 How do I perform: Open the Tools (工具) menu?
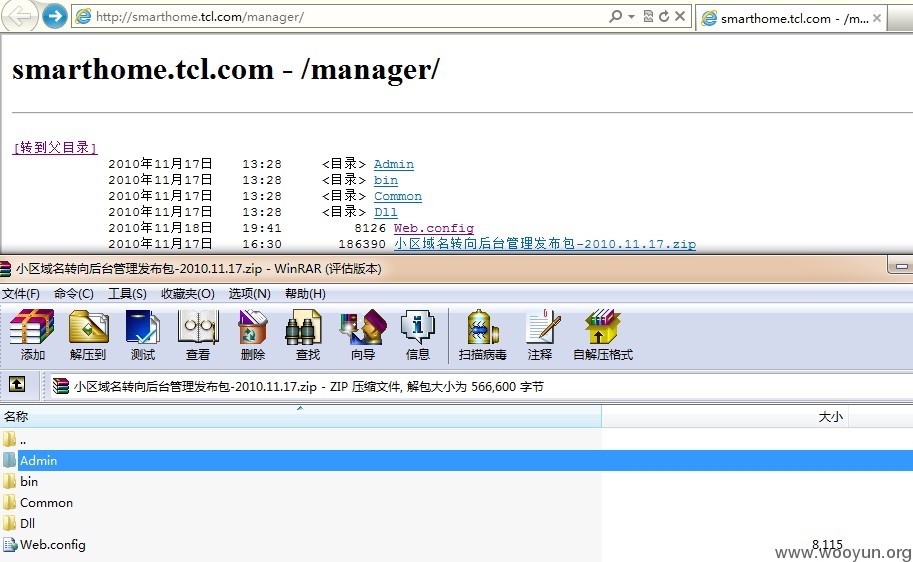127,294
